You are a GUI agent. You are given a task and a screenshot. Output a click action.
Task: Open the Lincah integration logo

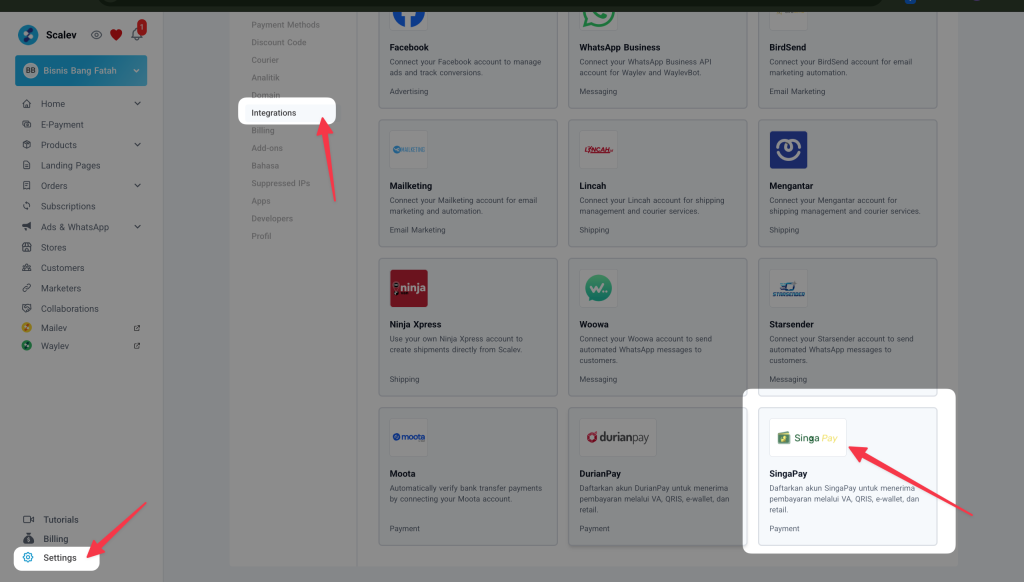[x=598, y=150]
